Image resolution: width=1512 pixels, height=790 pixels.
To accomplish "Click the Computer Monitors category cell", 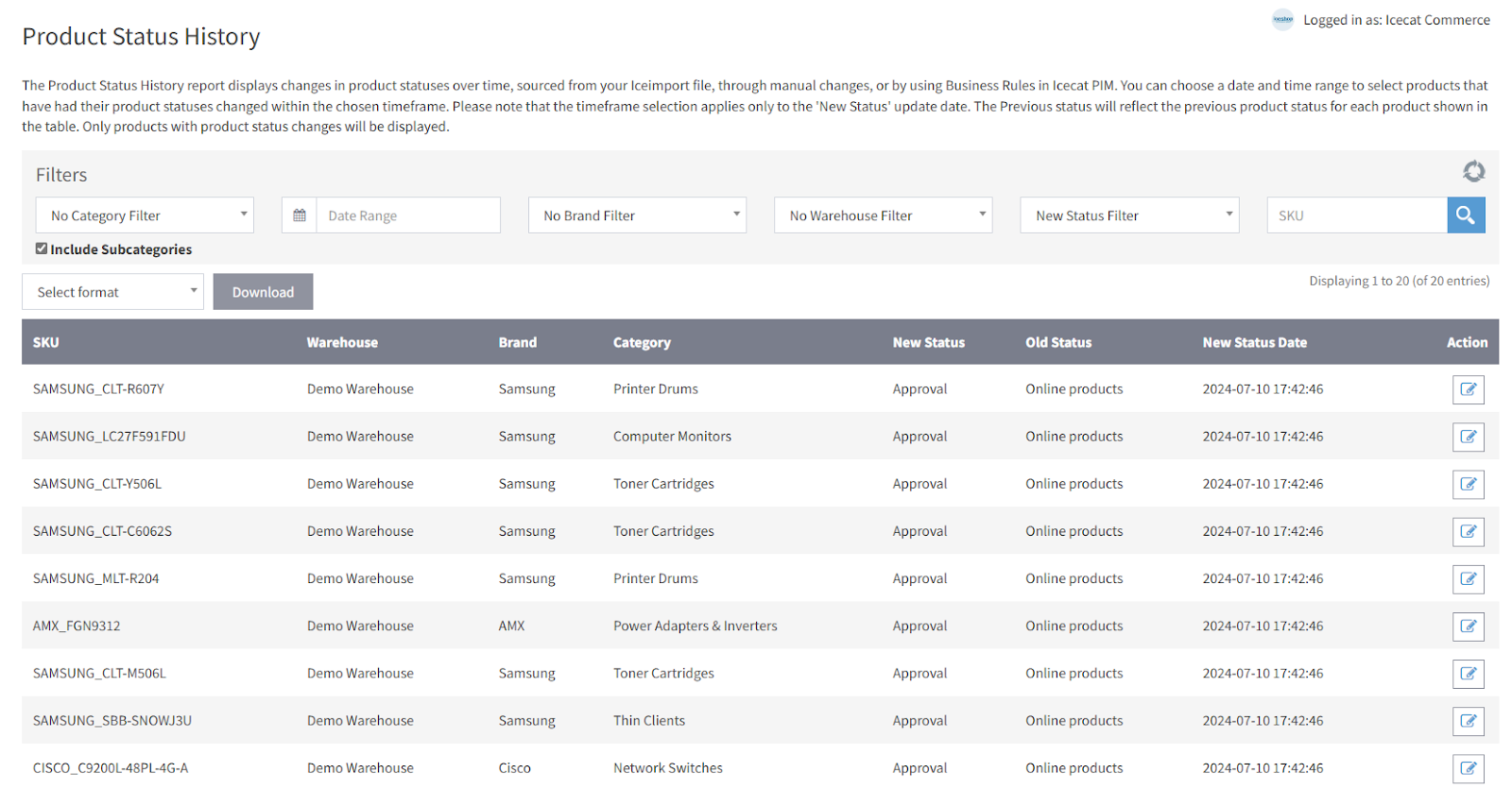I will click(672, 436).
